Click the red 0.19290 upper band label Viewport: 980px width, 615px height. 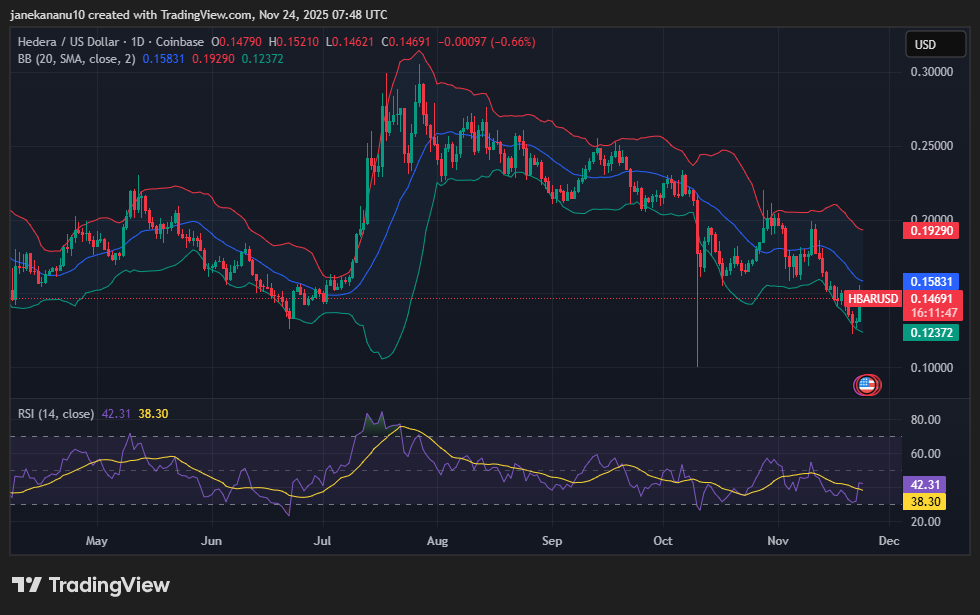930,231
